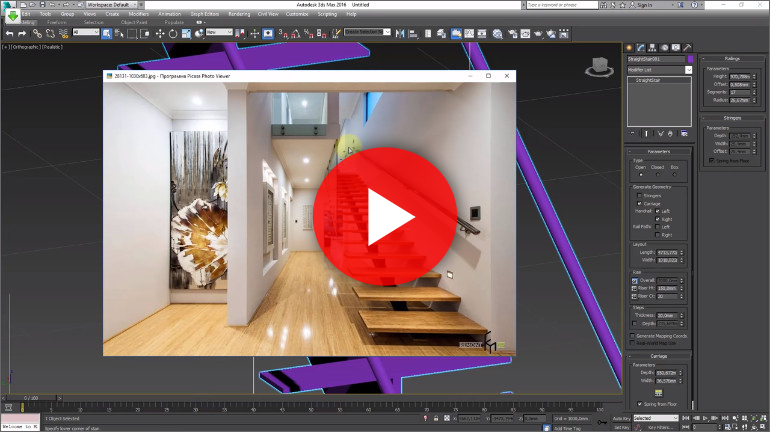Open the reference coordinate View dropdown
Screen dimensions: 770x432
pyautogui.click(x=219, y=32)
